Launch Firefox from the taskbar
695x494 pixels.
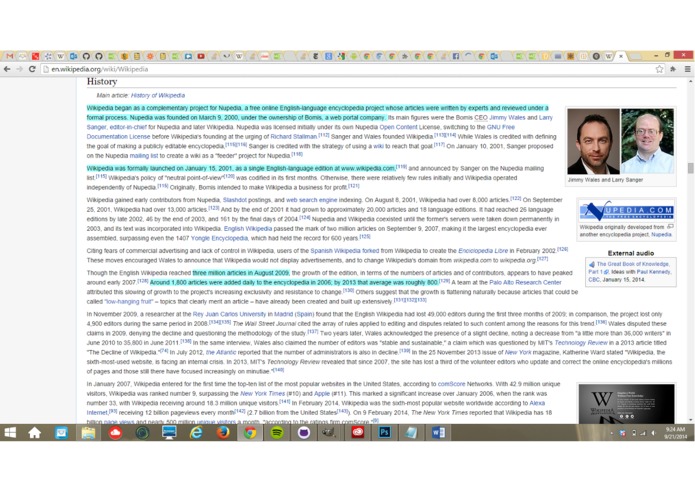[223, 432]
